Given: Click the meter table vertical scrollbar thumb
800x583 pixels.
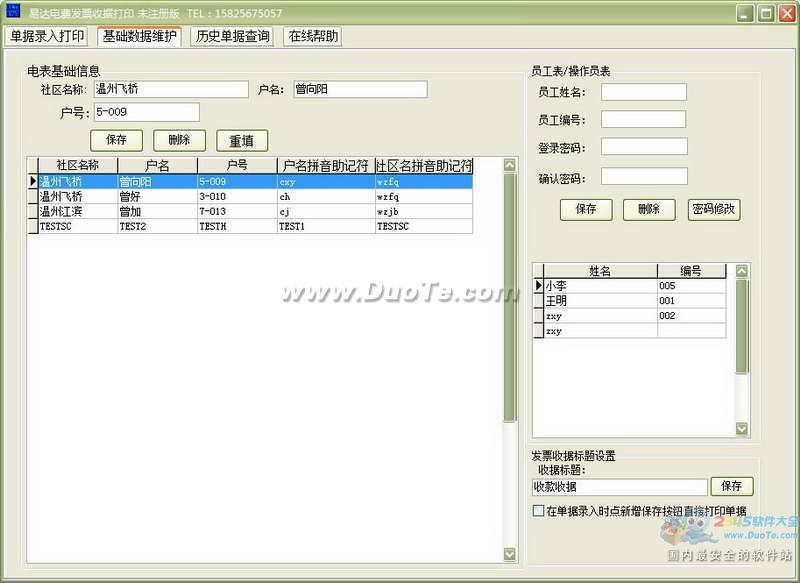Looking at the screenshot, I should coord(510,297).
